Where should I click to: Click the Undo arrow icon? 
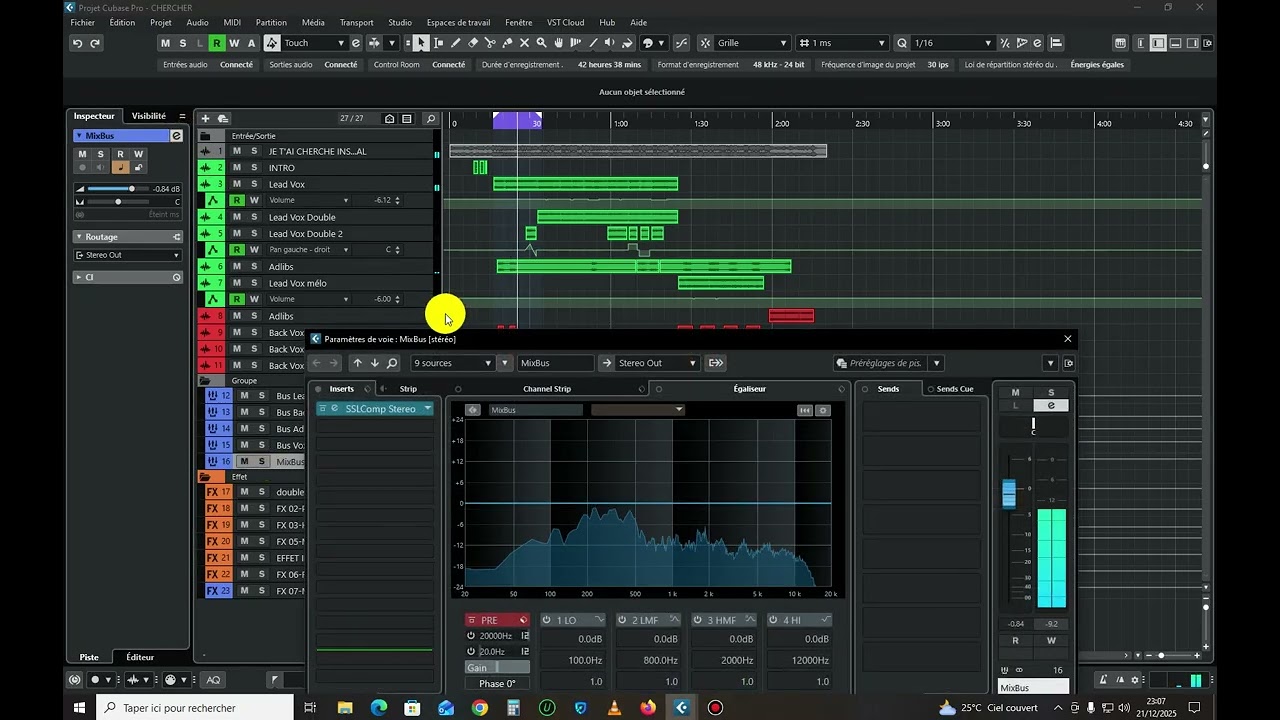pyautogui.click(x=77, y=43)
